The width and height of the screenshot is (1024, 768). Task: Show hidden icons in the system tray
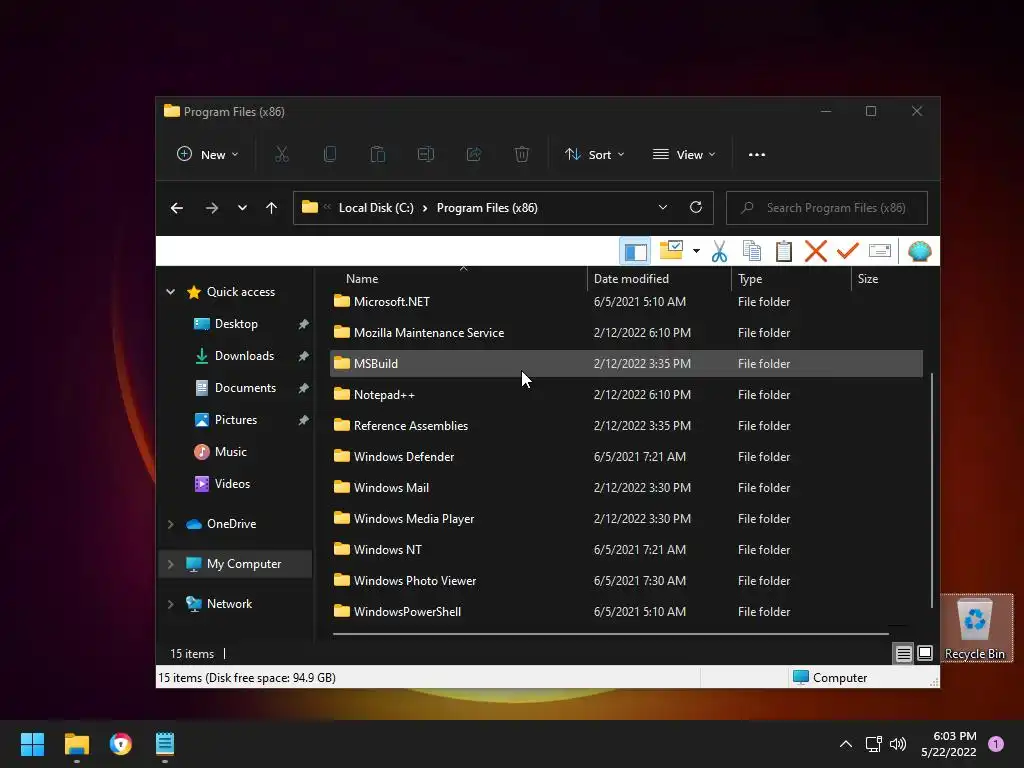tap(846, 744)
